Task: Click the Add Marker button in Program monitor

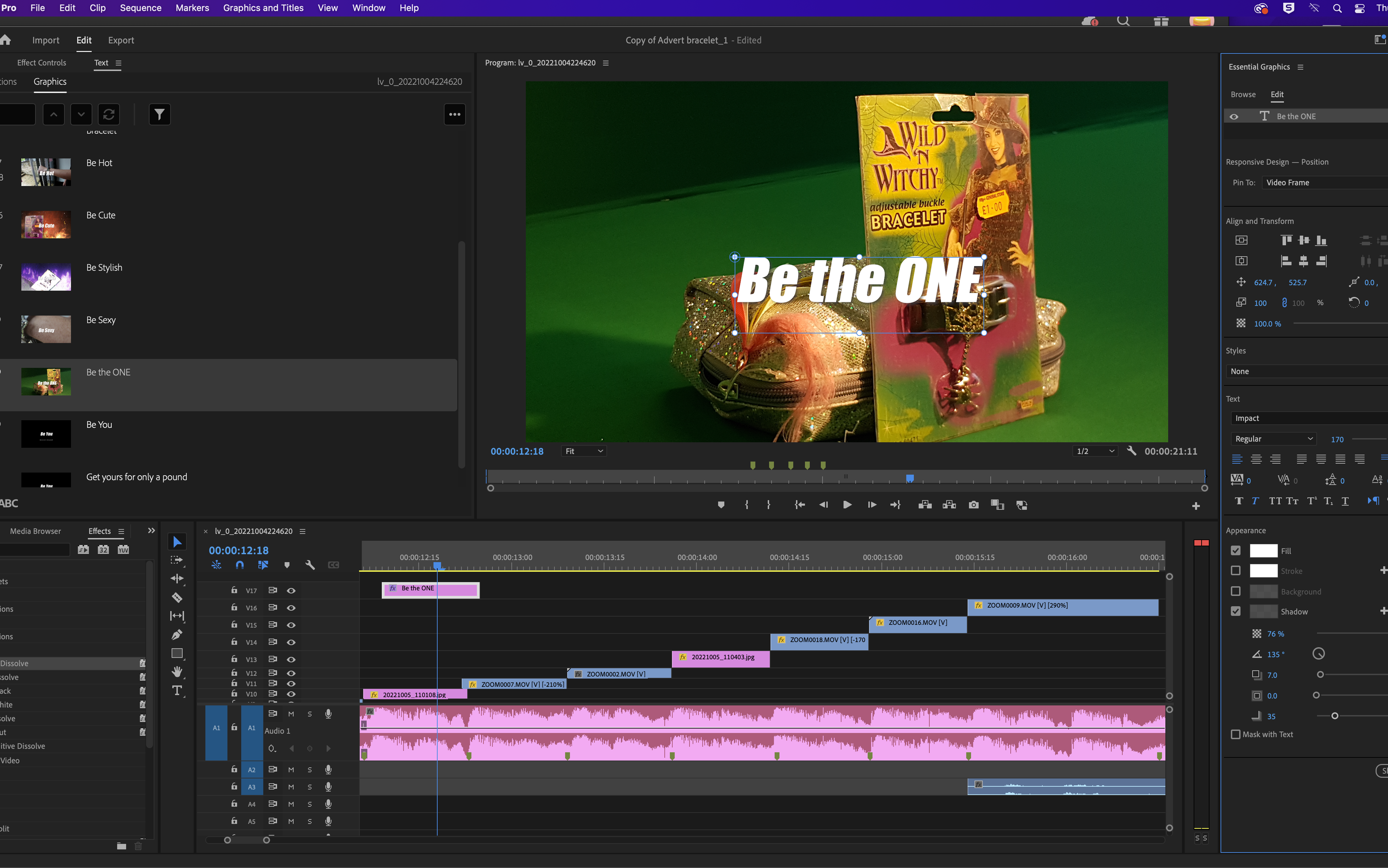Action: (x=721, y=505)
